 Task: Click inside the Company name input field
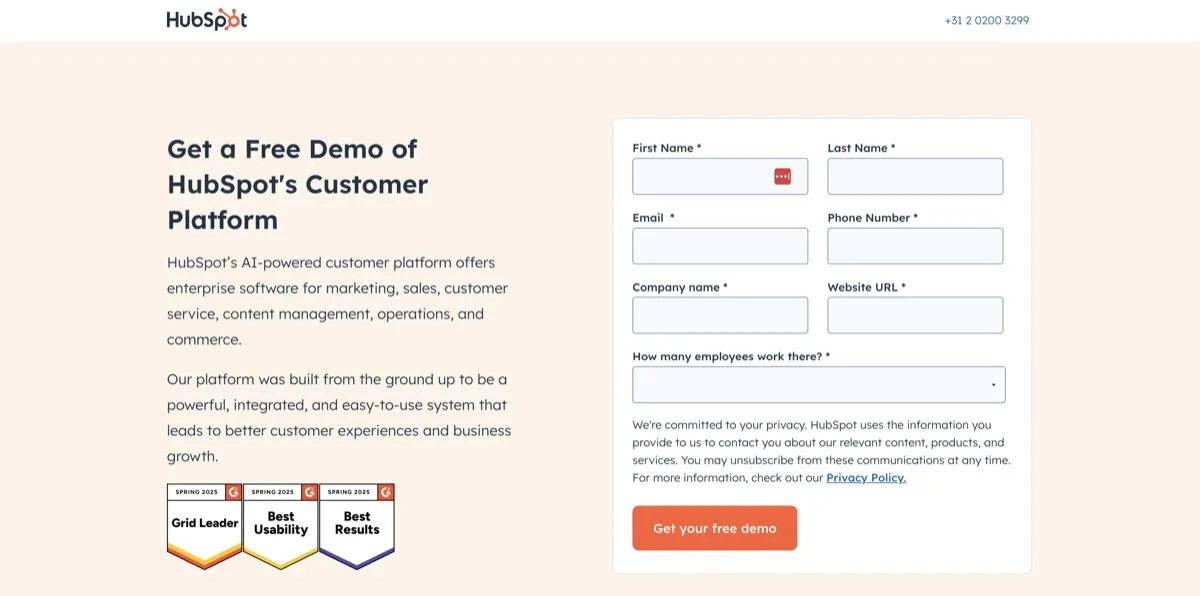click(x=720, y=314)
